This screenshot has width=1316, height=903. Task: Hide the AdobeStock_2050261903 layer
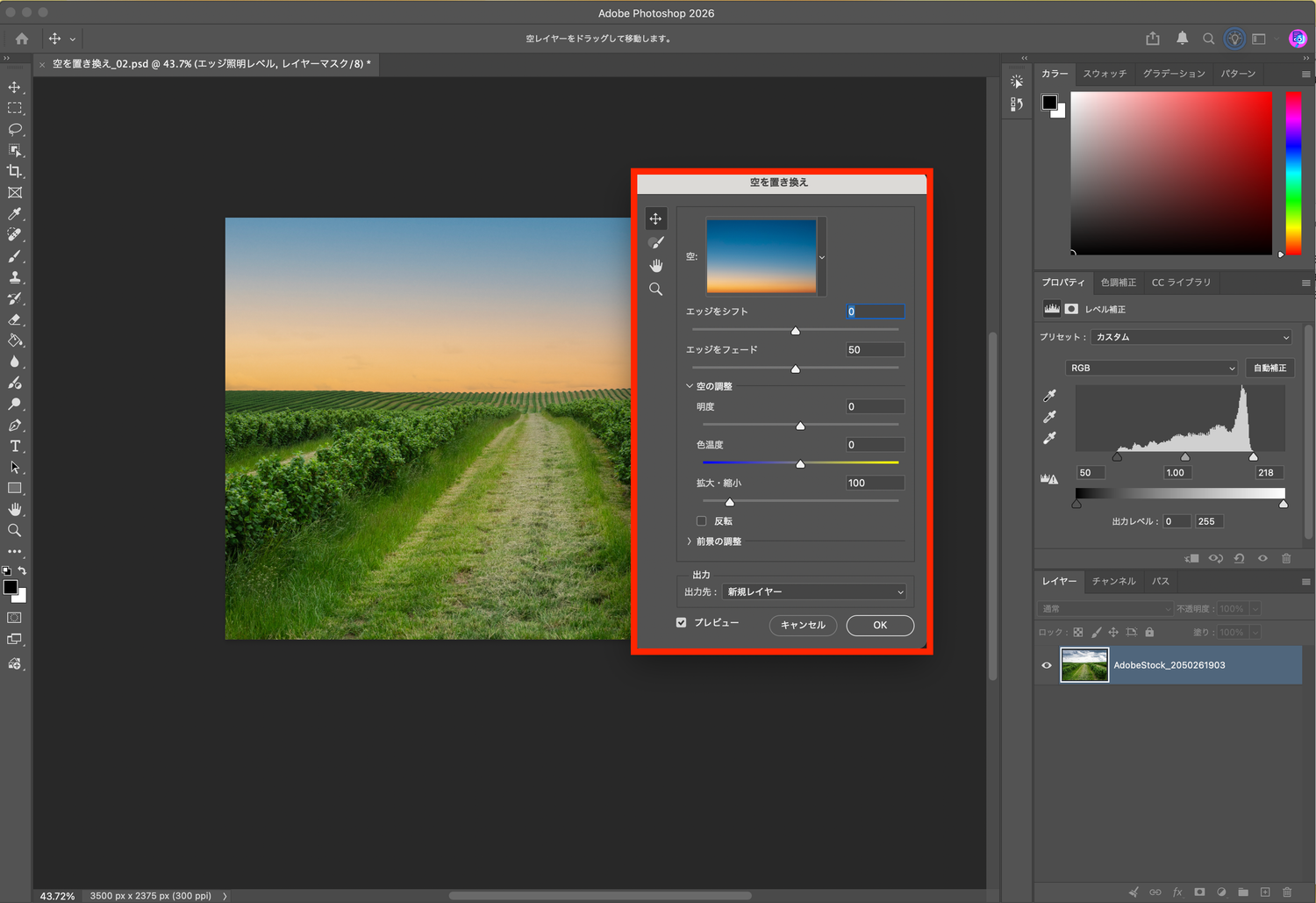click(x=1047, y=665)
